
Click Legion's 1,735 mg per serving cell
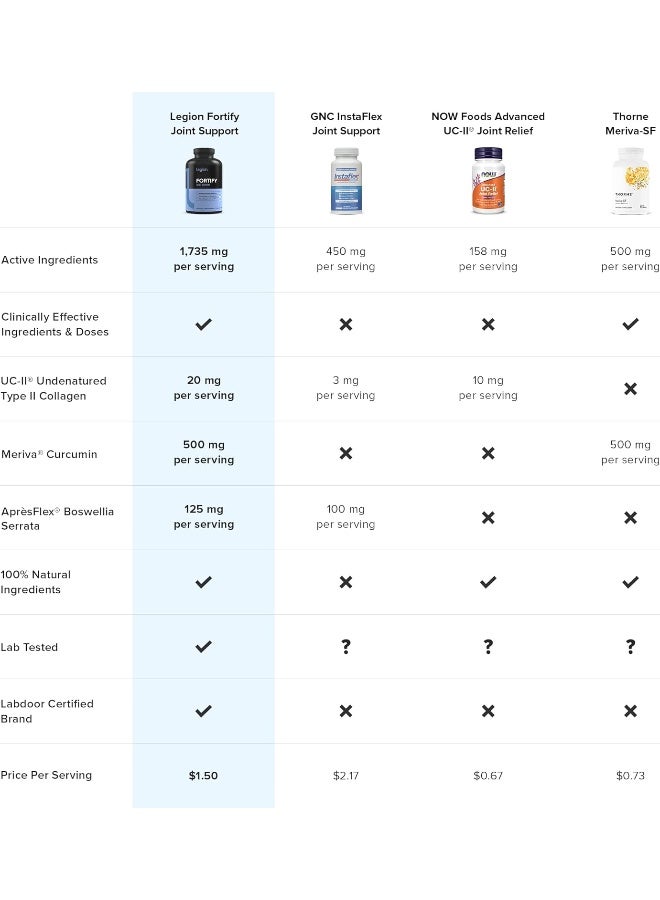[204, 259]
